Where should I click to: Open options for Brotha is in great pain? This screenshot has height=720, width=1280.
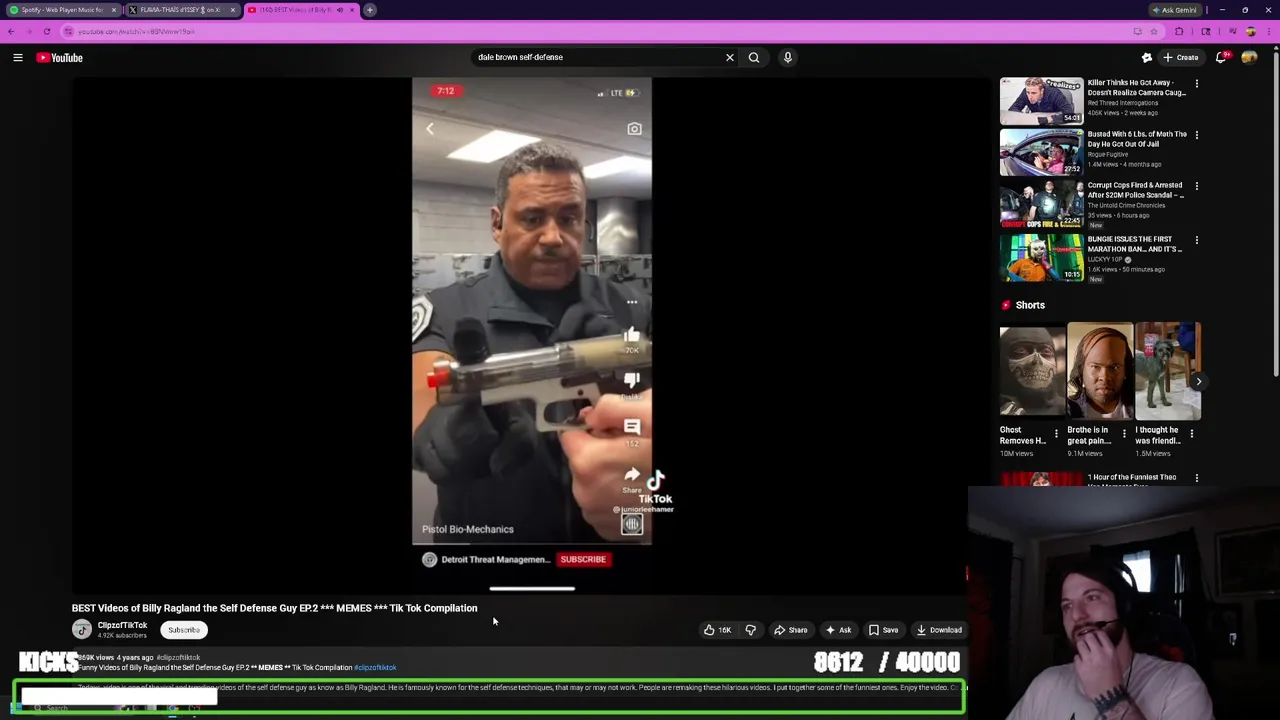click(x=1124, y=434)
